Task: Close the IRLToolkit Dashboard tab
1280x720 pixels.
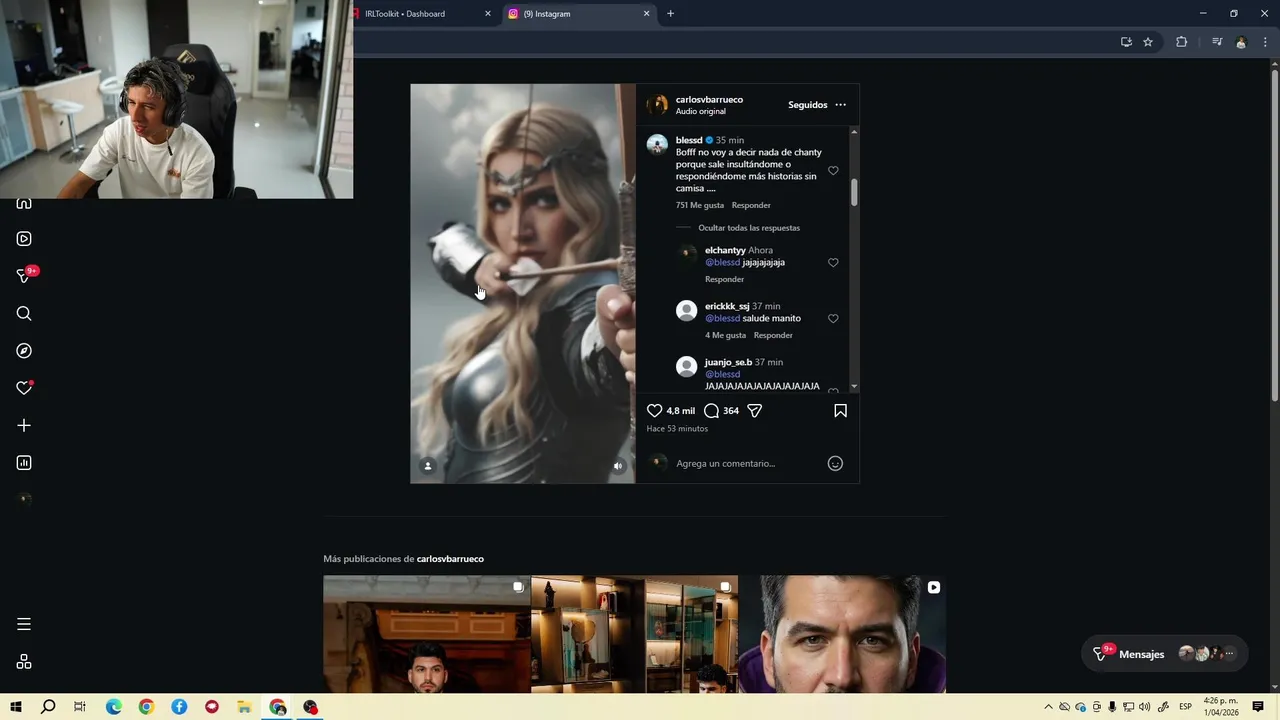Action: point(488,14)
